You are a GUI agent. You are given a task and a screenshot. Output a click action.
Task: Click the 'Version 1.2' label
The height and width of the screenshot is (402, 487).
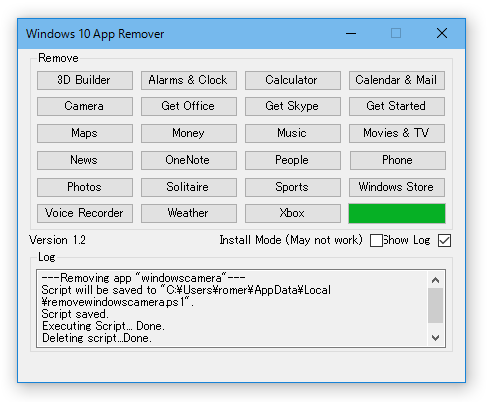click(57, 240)
